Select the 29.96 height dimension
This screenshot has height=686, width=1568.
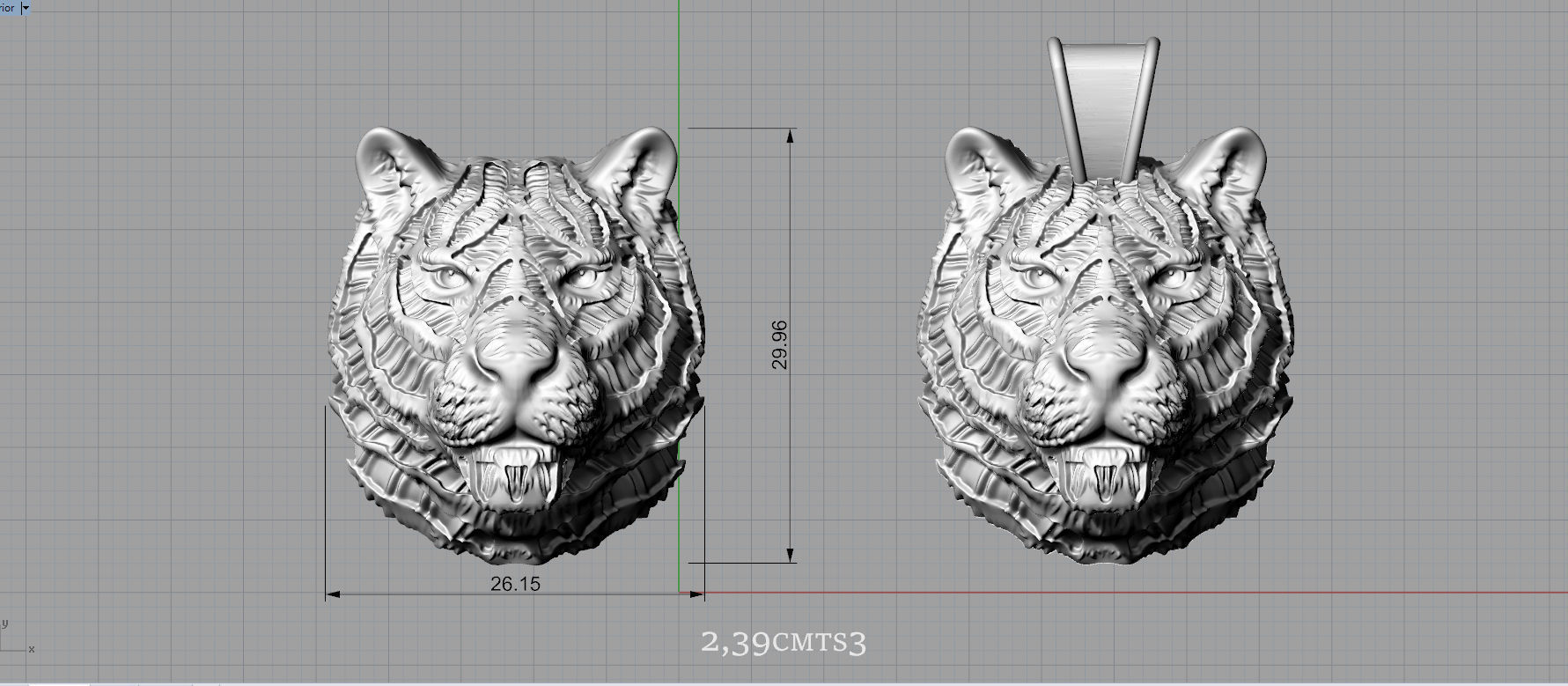pyautogui.click(x=778, y=344)
